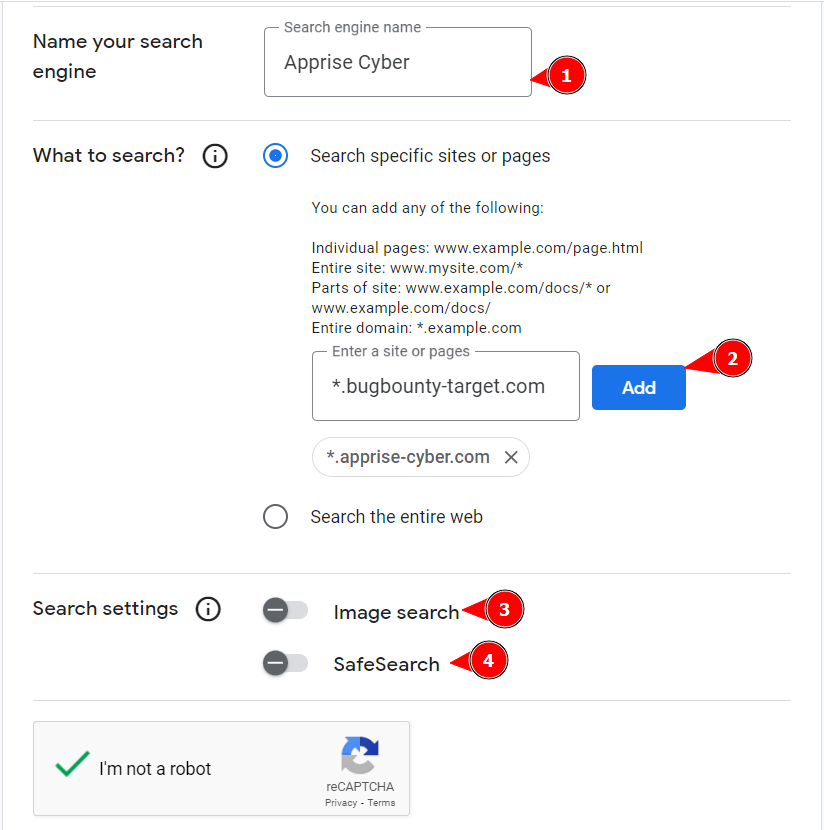Screen dimensions: 824x830
Task: Open the reCAPTCHA Terms link
Action: (x=381, y=802)
